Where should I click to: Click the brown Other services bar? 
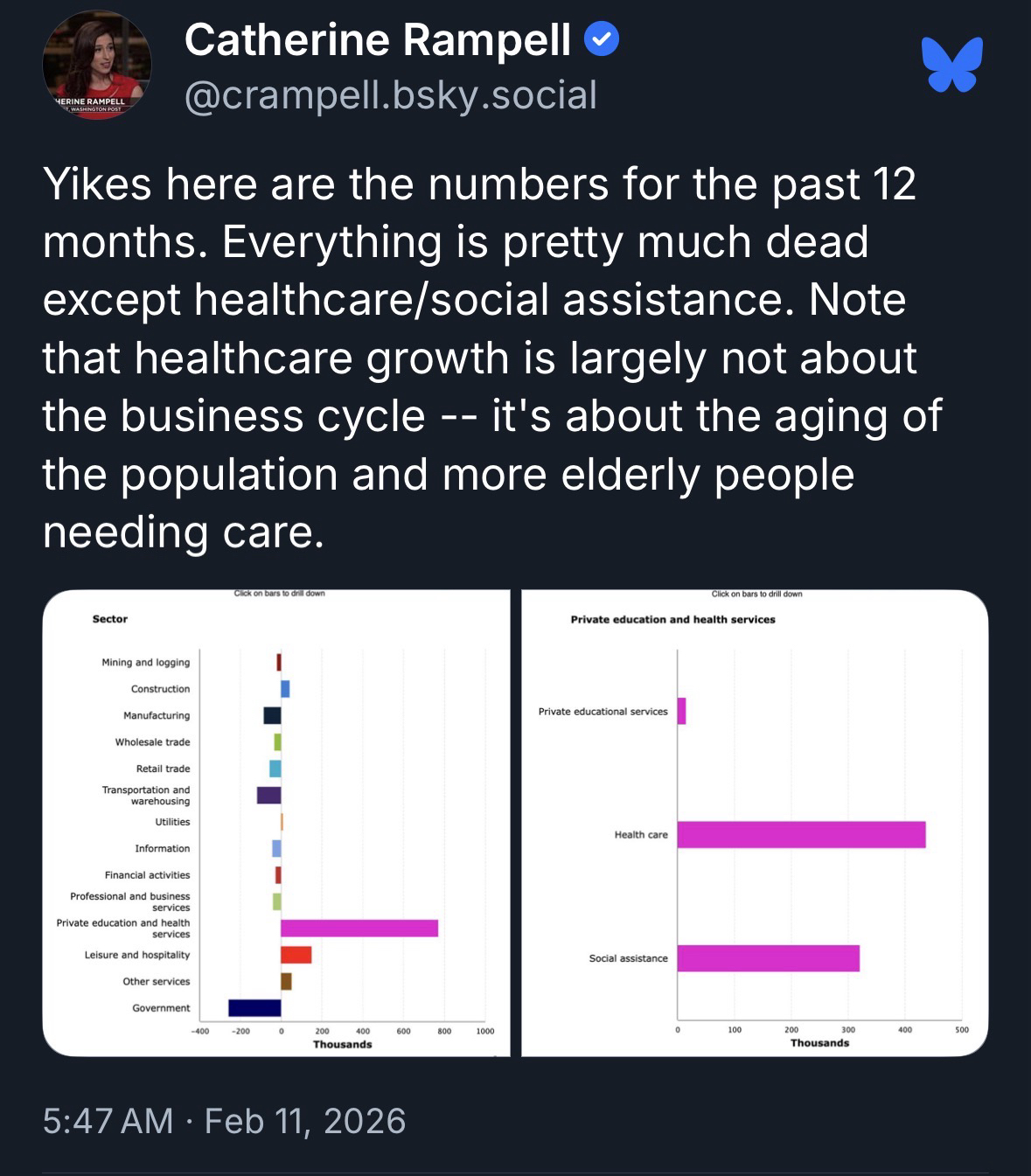tap(286, 981)
